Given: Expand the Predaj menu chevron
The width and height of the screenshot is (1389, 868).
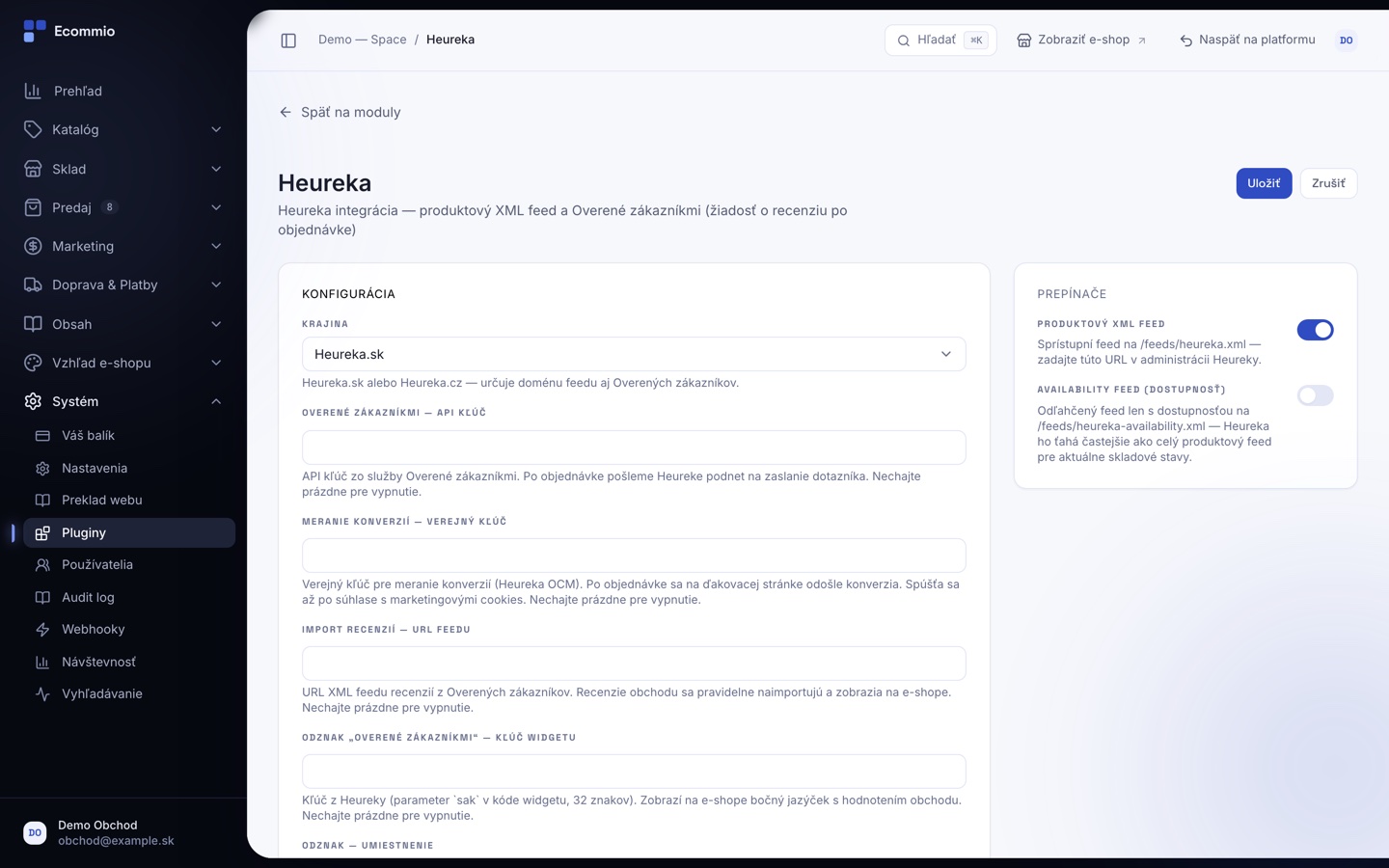Looking at the screenshot, I should coord(216,207).
